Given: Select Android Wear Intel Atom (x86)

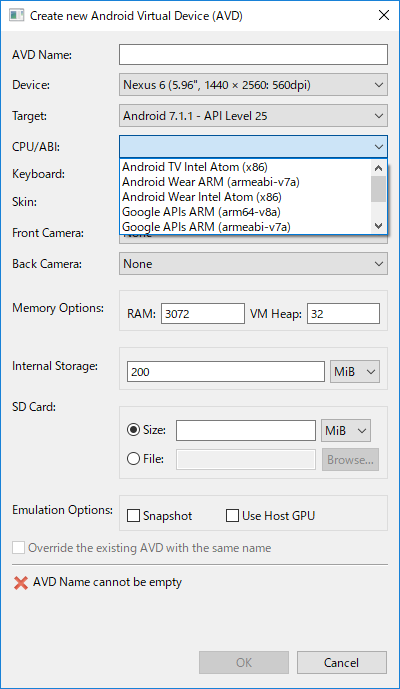Looking at the screenshot, I should 245,197.
